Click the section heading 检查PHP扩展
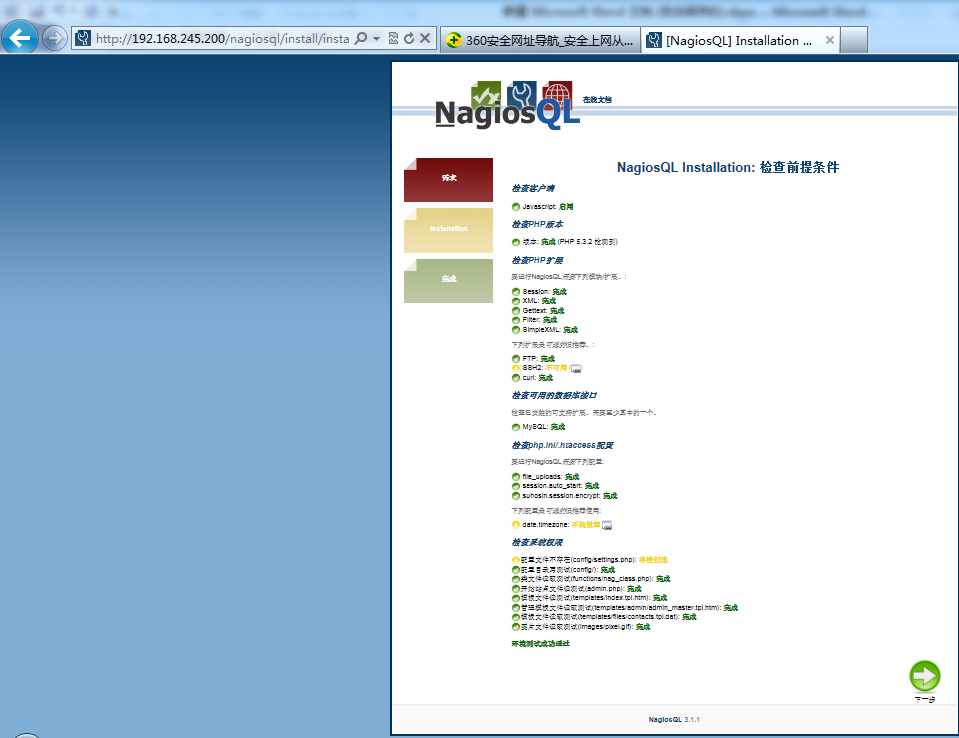This screenshot has width=959, height=738. [537, 260]
